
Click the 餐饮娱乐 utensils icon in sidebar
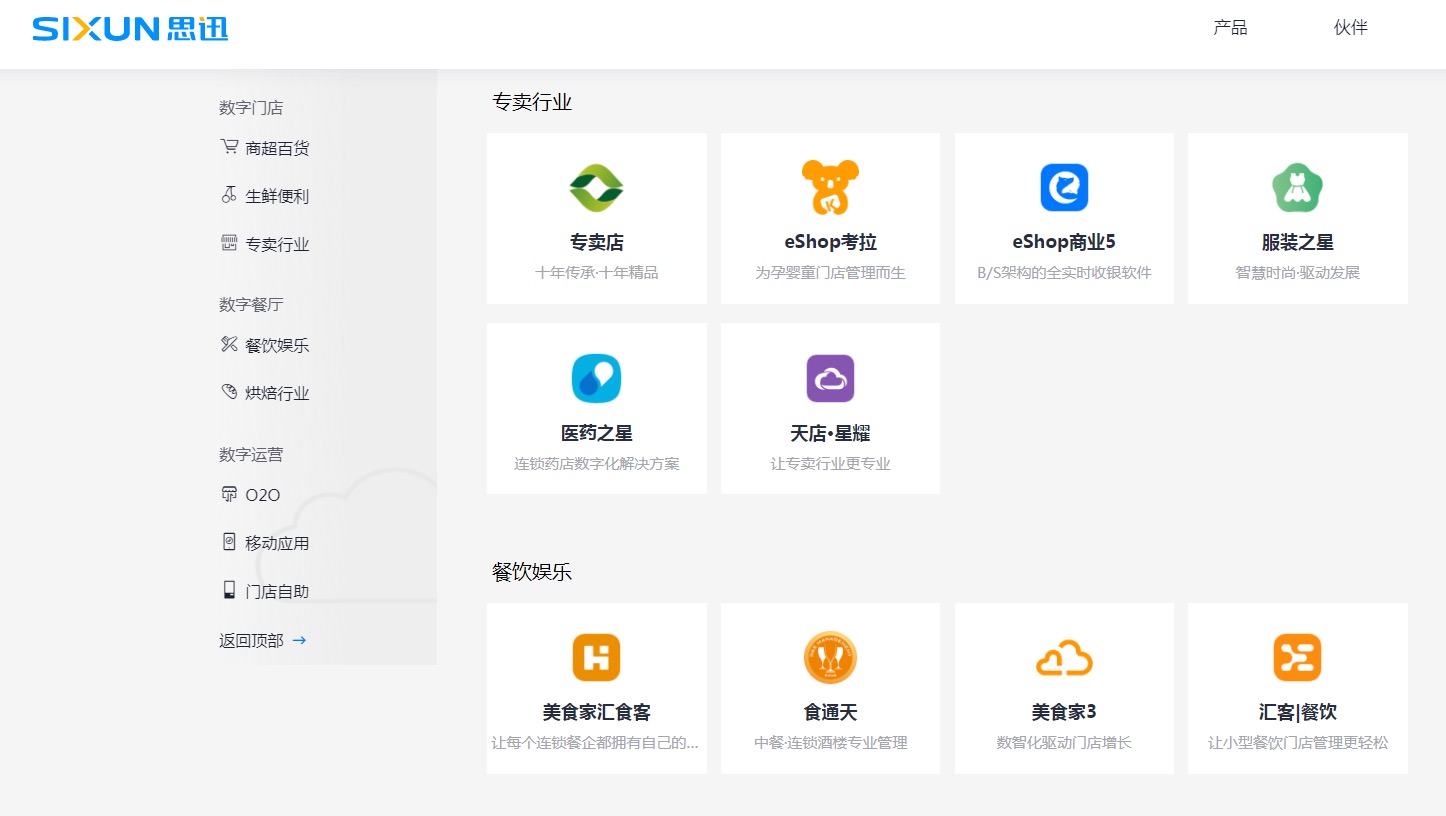229,344
